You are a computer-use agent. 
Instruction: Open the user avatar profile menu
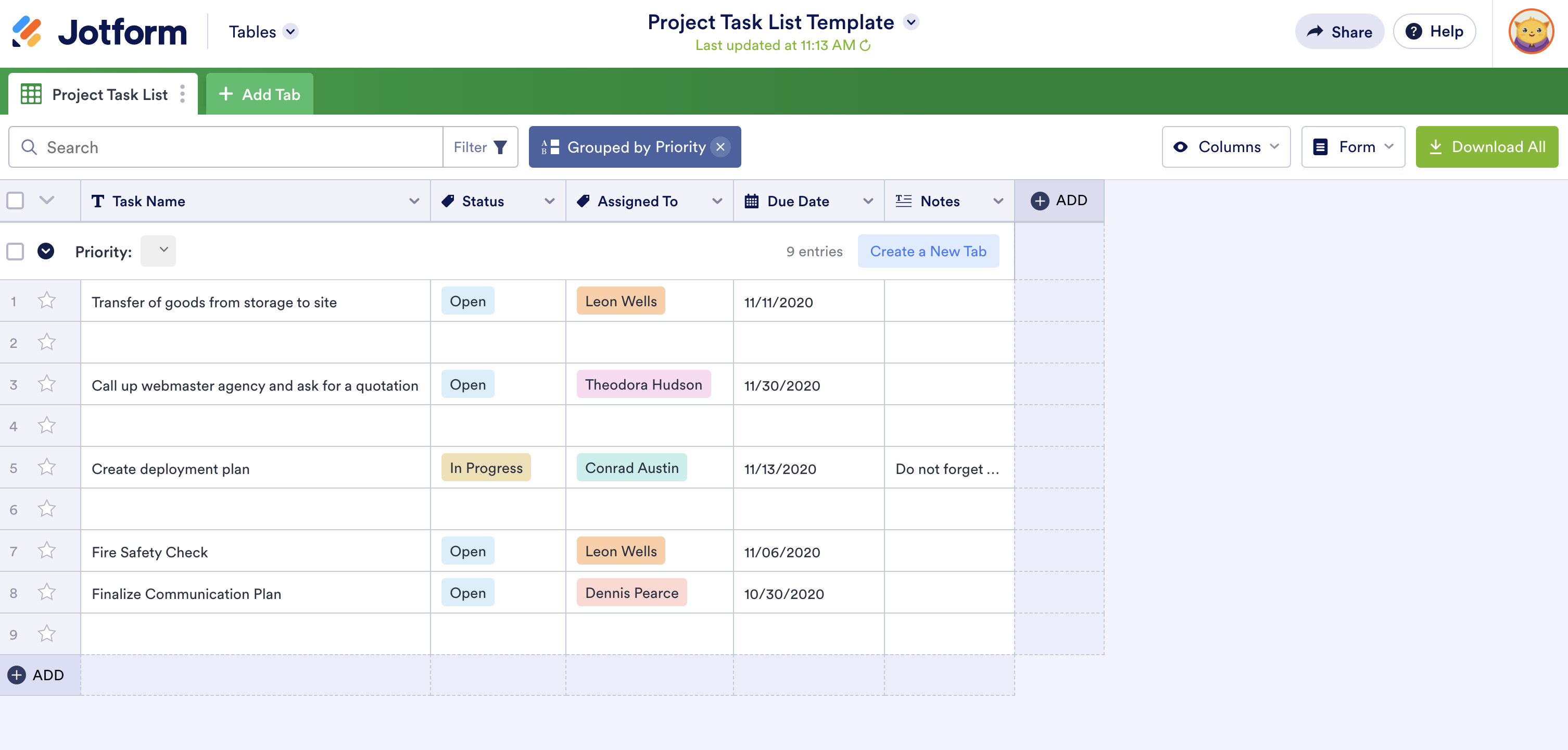(x=1531, y=32)
